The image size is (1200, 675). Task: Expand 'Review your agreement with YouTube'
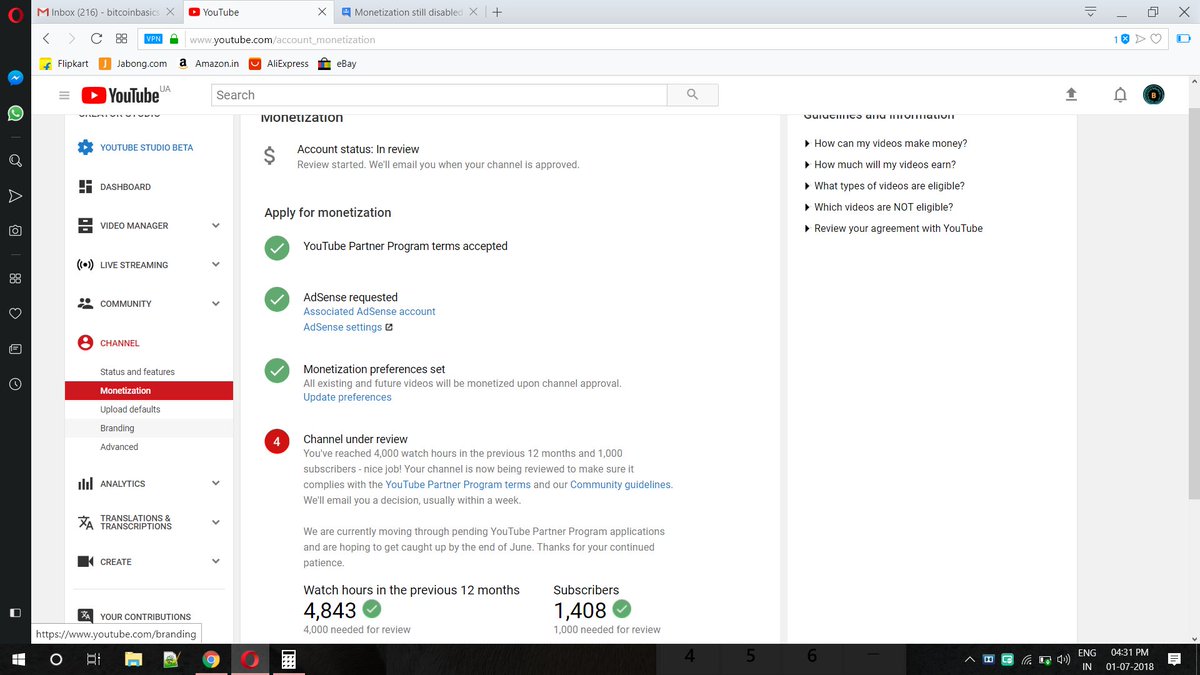point(893,229)
